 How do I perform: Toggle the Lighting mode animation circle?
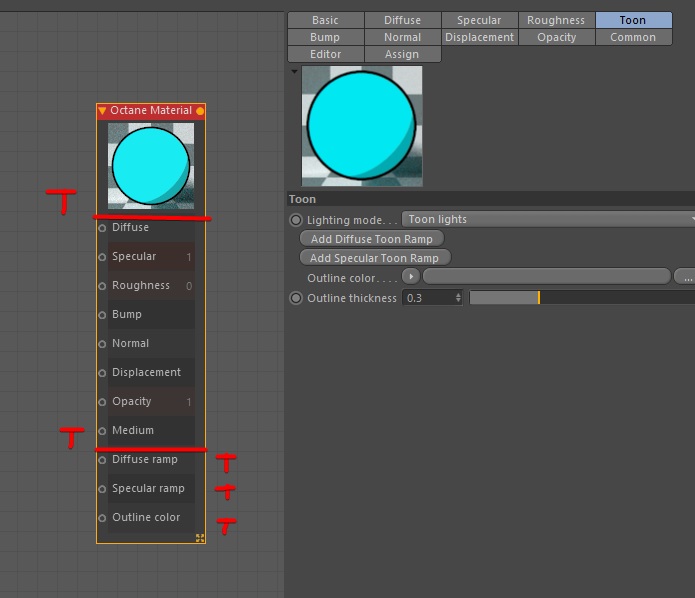296,220
